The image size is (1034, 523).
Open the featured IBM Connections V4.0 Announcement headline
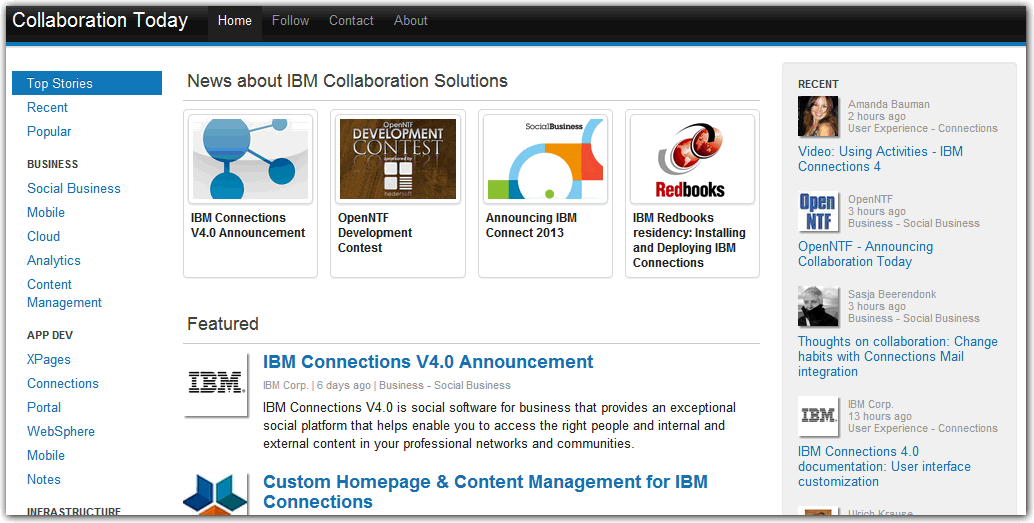tap(428, 362)
